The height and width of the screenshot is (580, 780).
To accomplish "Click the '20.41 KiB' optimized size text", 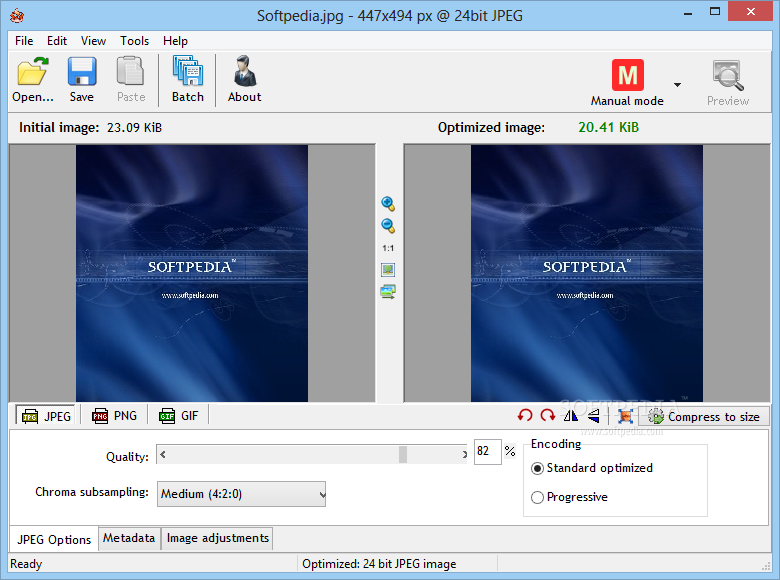I will pos(608,127).
